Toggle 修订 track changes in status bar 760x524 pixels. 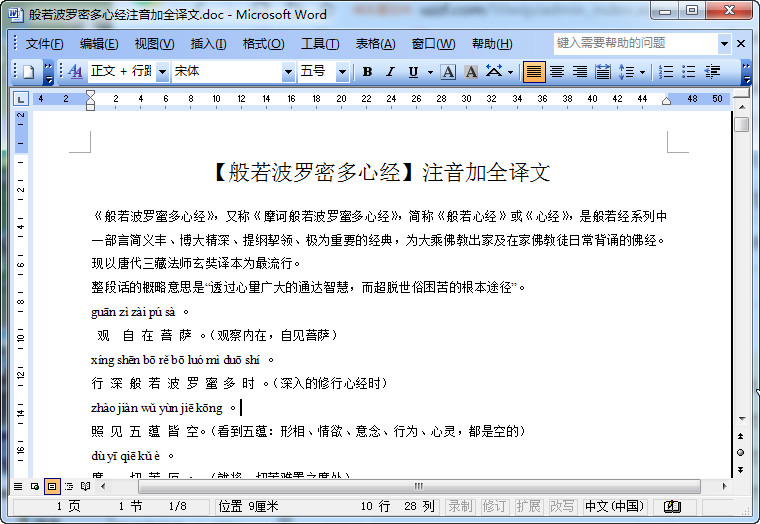(x=493, y=507)
